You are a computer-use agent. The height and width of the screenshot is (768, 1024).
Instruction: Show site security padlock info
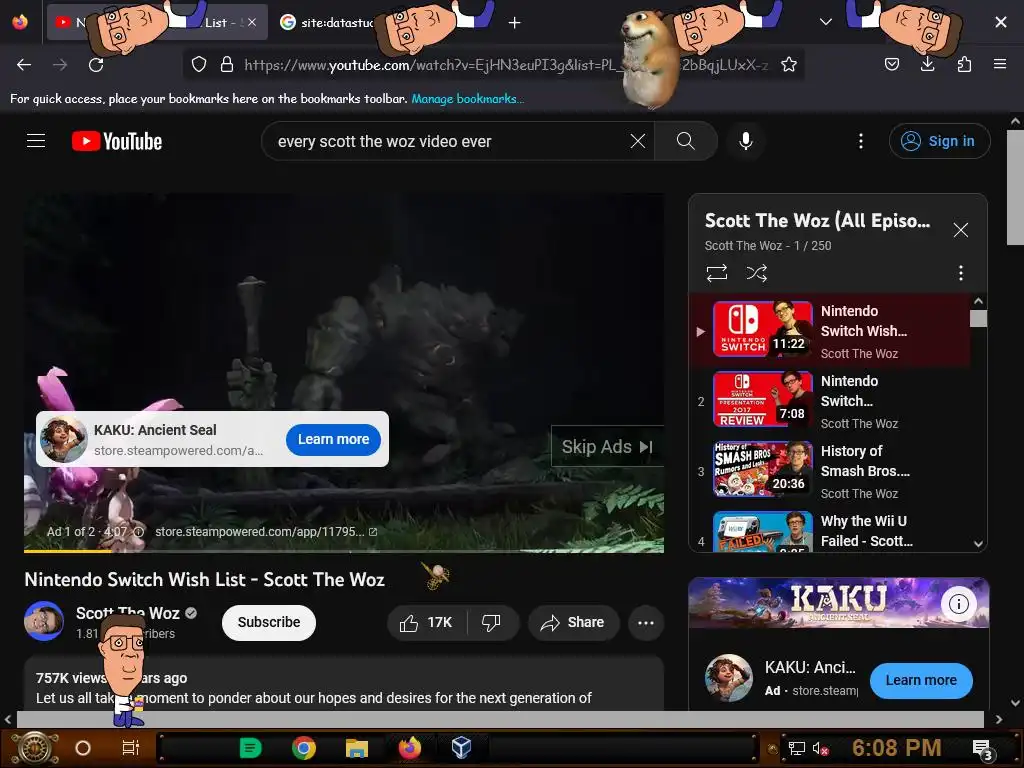[x=227, y=65]
